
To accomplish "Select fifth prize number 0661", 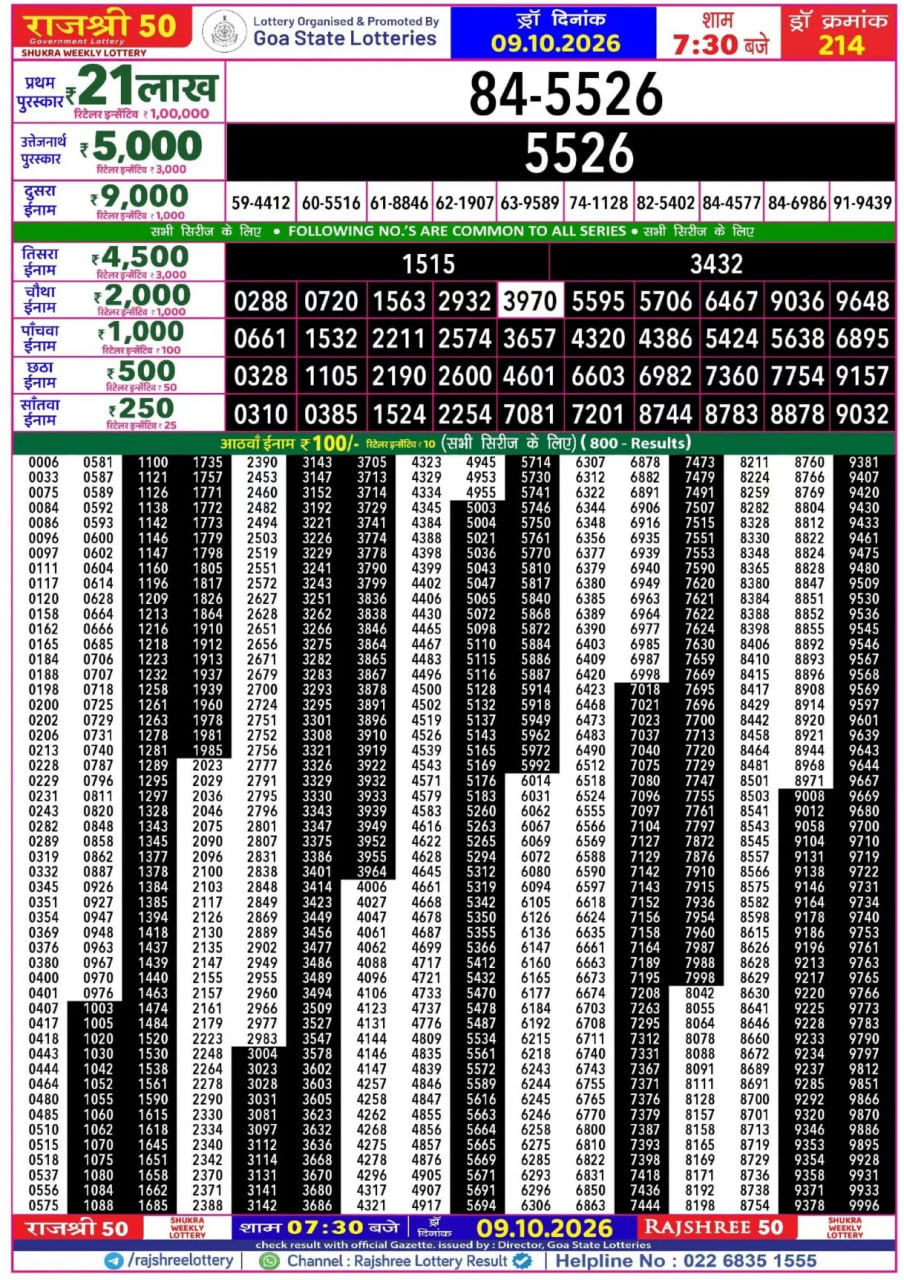I will click(x=260, y=339).
